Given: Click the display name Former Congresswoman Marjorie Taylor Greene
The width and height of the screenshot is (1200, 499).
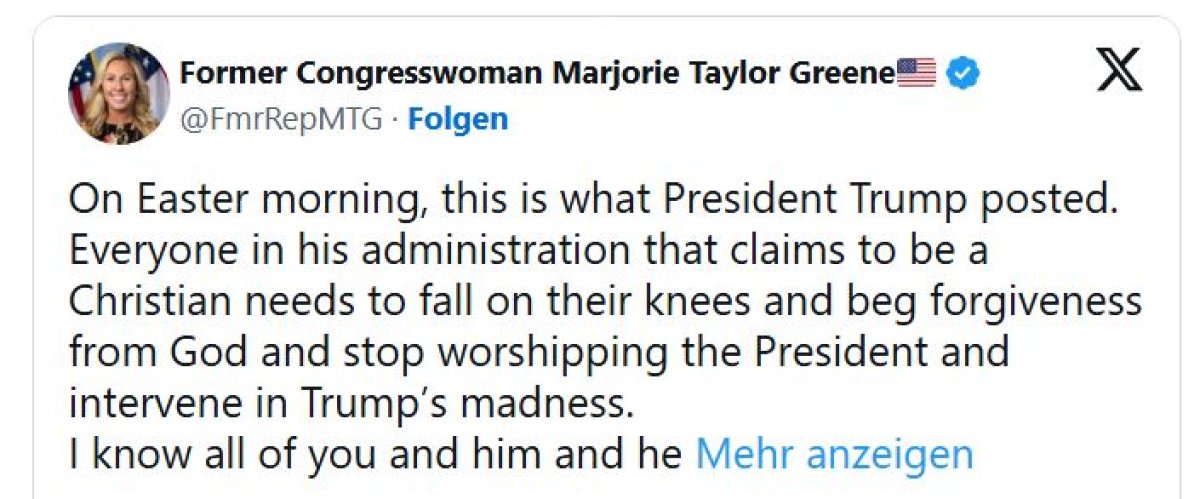Looking at the screenshot, I should (536, 72).
